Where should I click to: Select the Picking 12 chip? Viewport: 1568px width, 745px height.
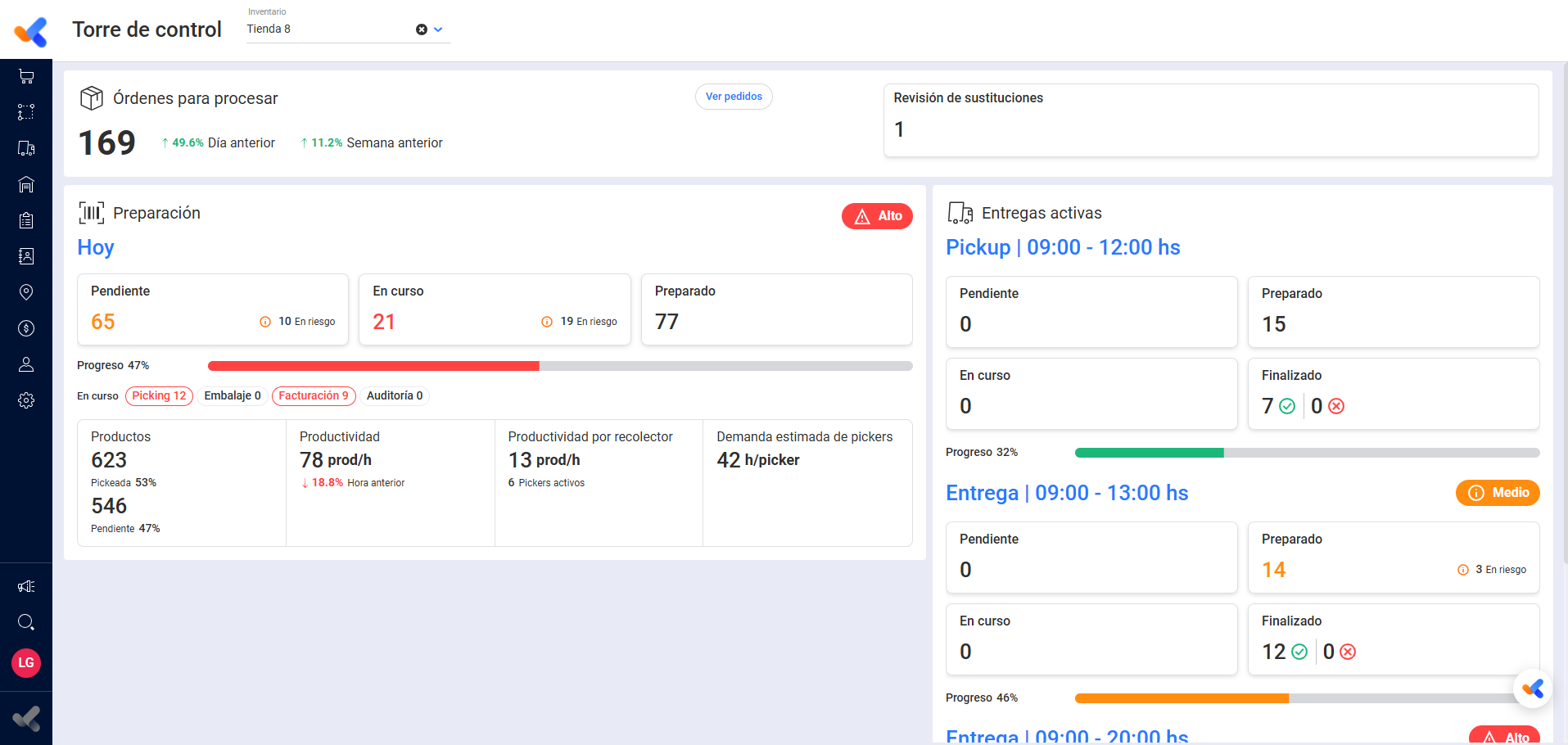[x=160, y=396]
